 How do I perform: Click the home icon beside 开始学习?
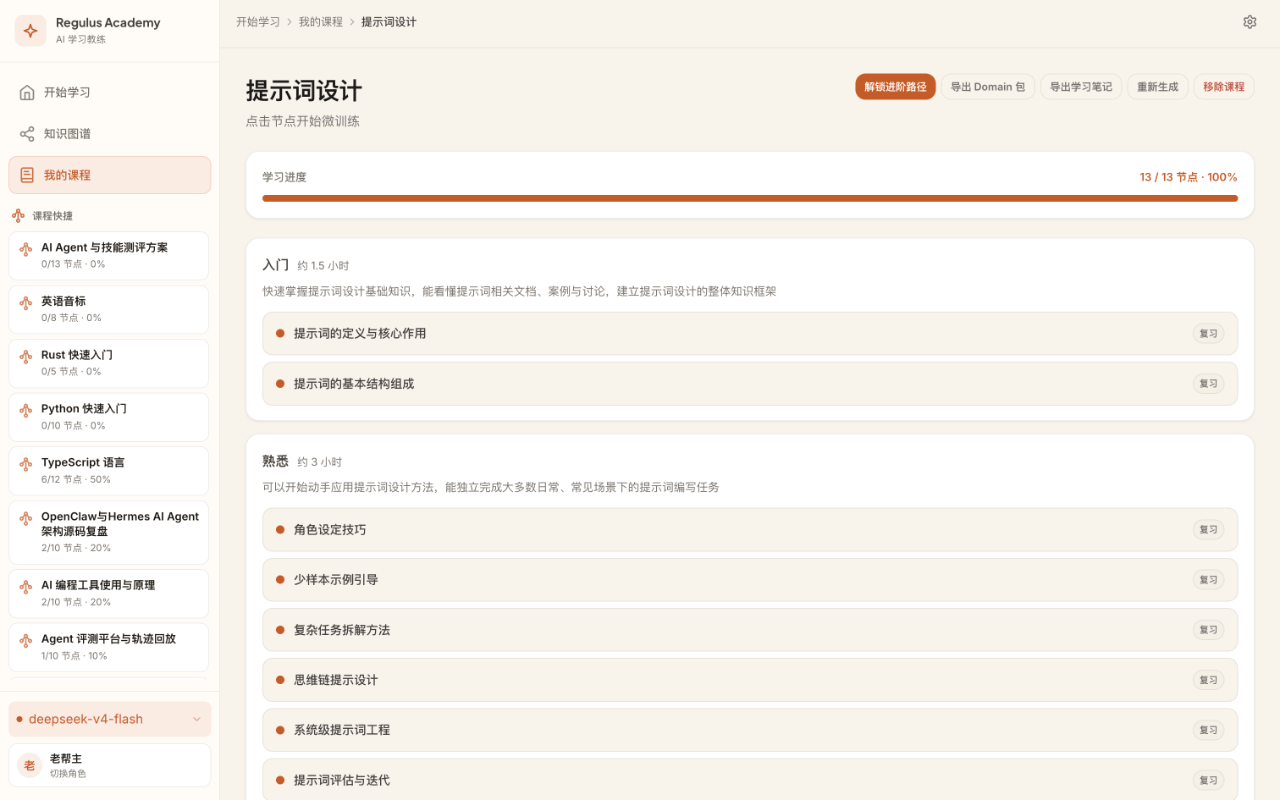pos(27,92)
